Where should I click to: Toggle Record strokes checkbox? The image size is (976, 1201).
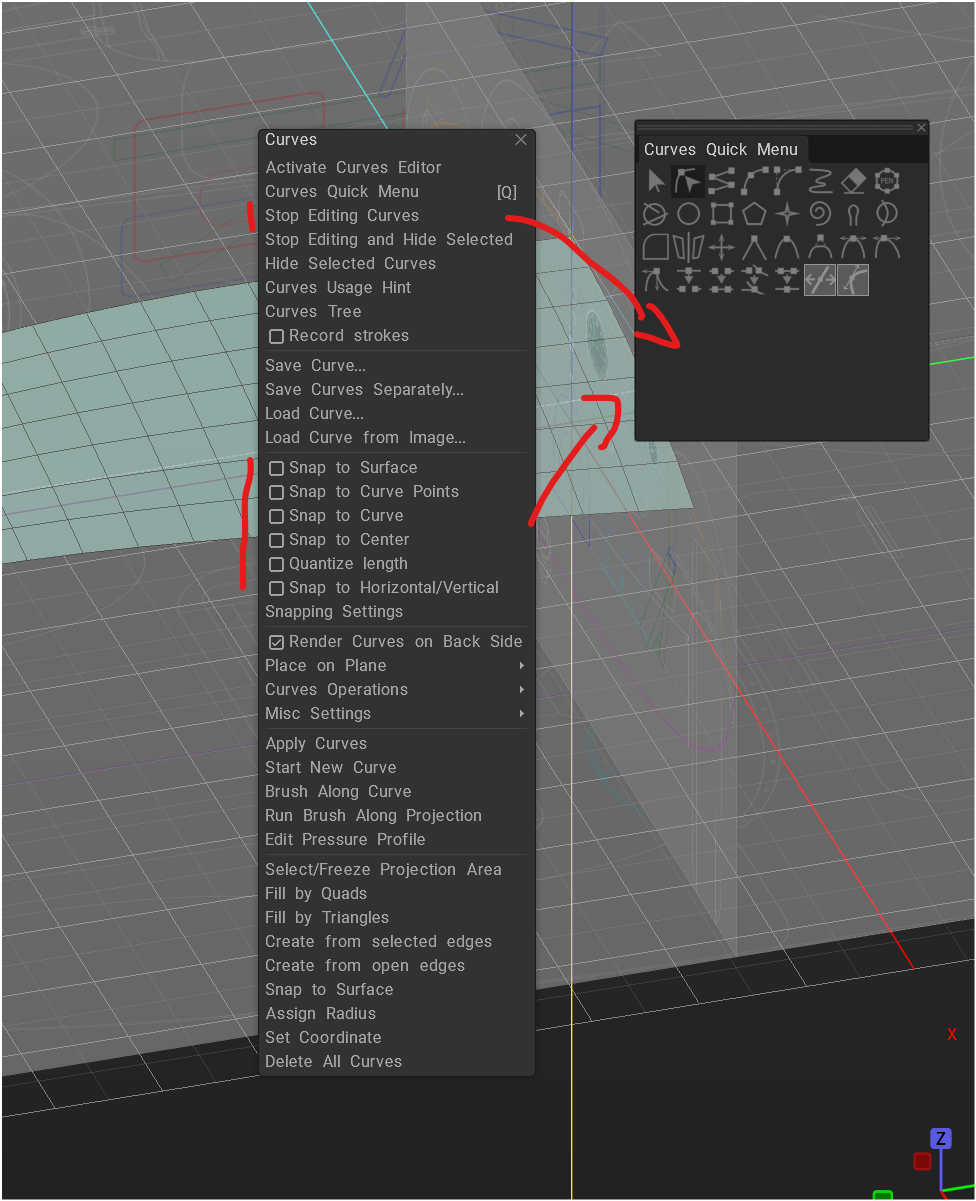coord(277,336)
